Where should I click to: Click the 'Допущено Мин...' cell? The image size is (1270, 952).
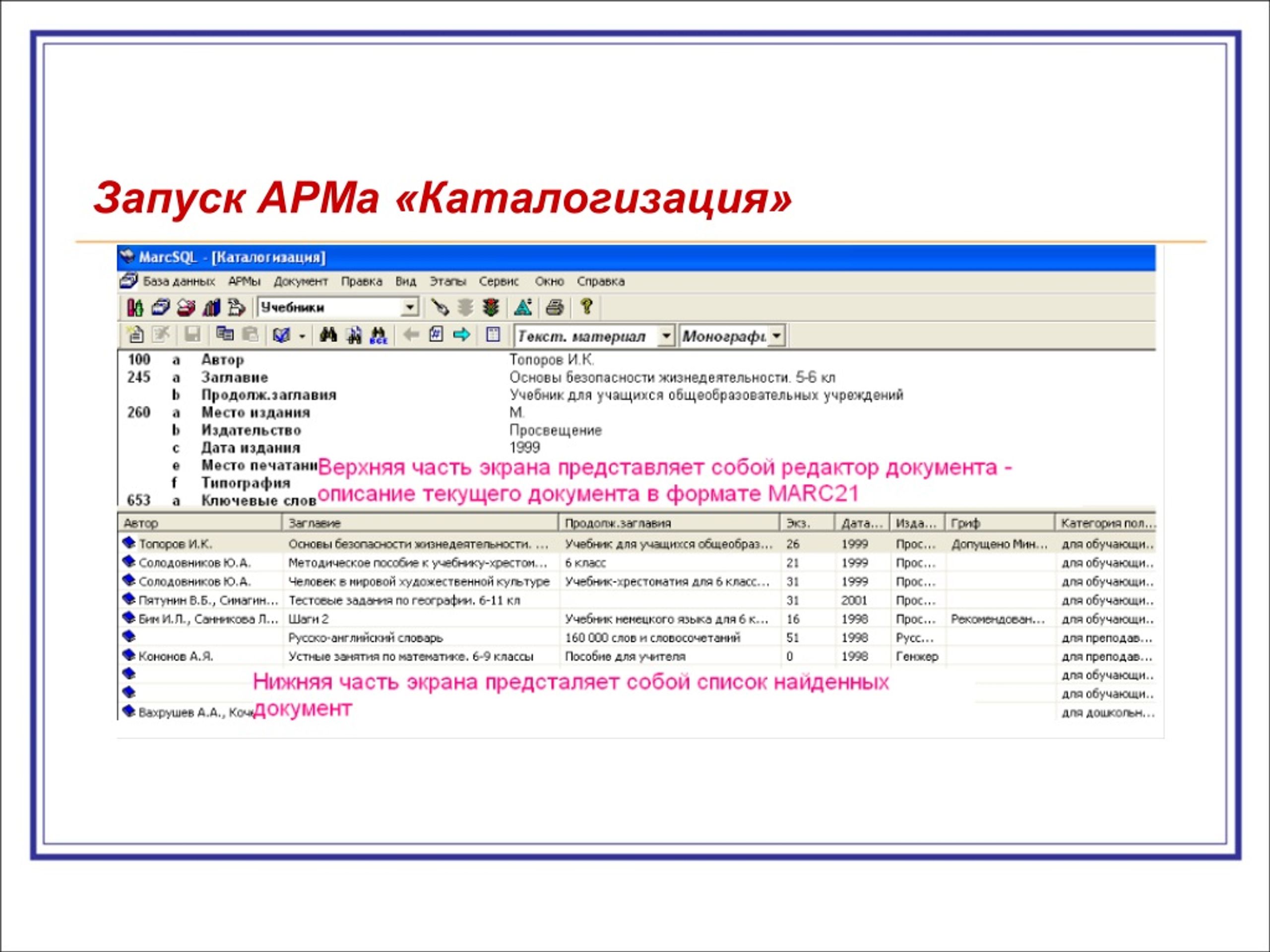click(999, 544)
